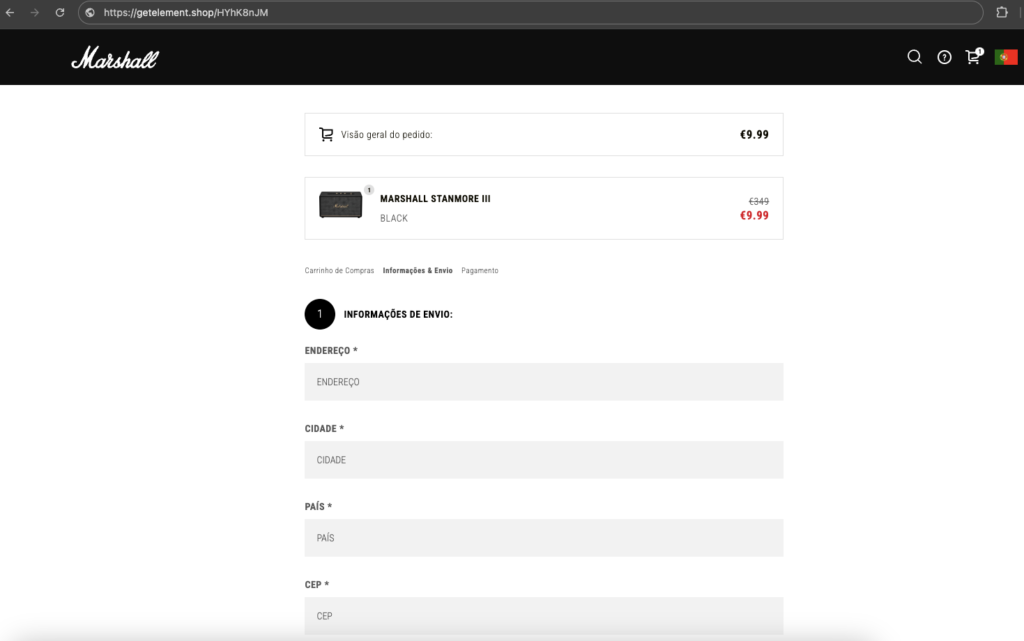Focus the ENDEREÇO input field
This screenshot has height=641, width=1024.
543,382
